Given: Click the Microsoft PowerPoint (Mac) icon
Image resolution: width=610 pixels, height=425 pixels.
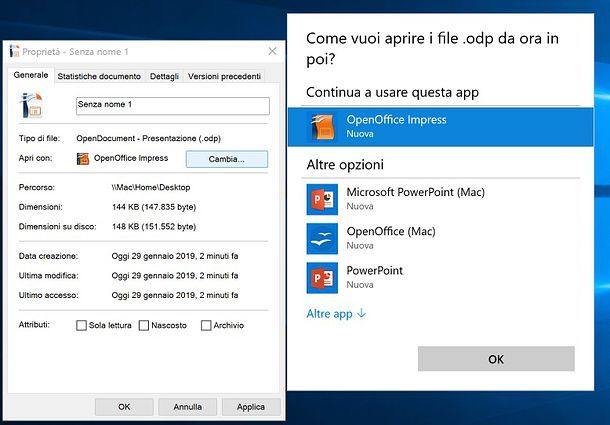Looking at the screenshot, I should point(322,199).
